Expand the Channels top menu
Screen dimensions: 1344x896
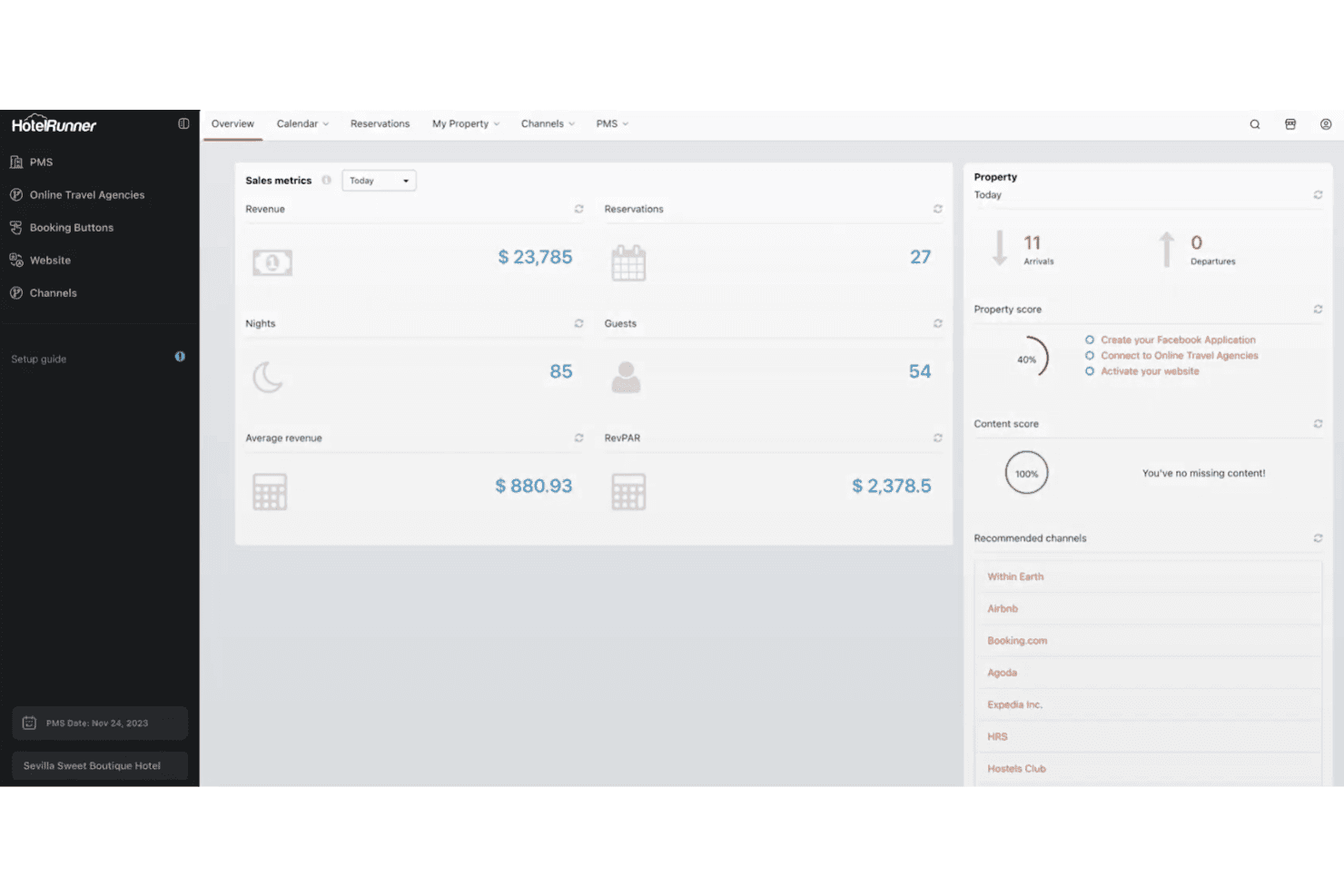tap(548, 123)
